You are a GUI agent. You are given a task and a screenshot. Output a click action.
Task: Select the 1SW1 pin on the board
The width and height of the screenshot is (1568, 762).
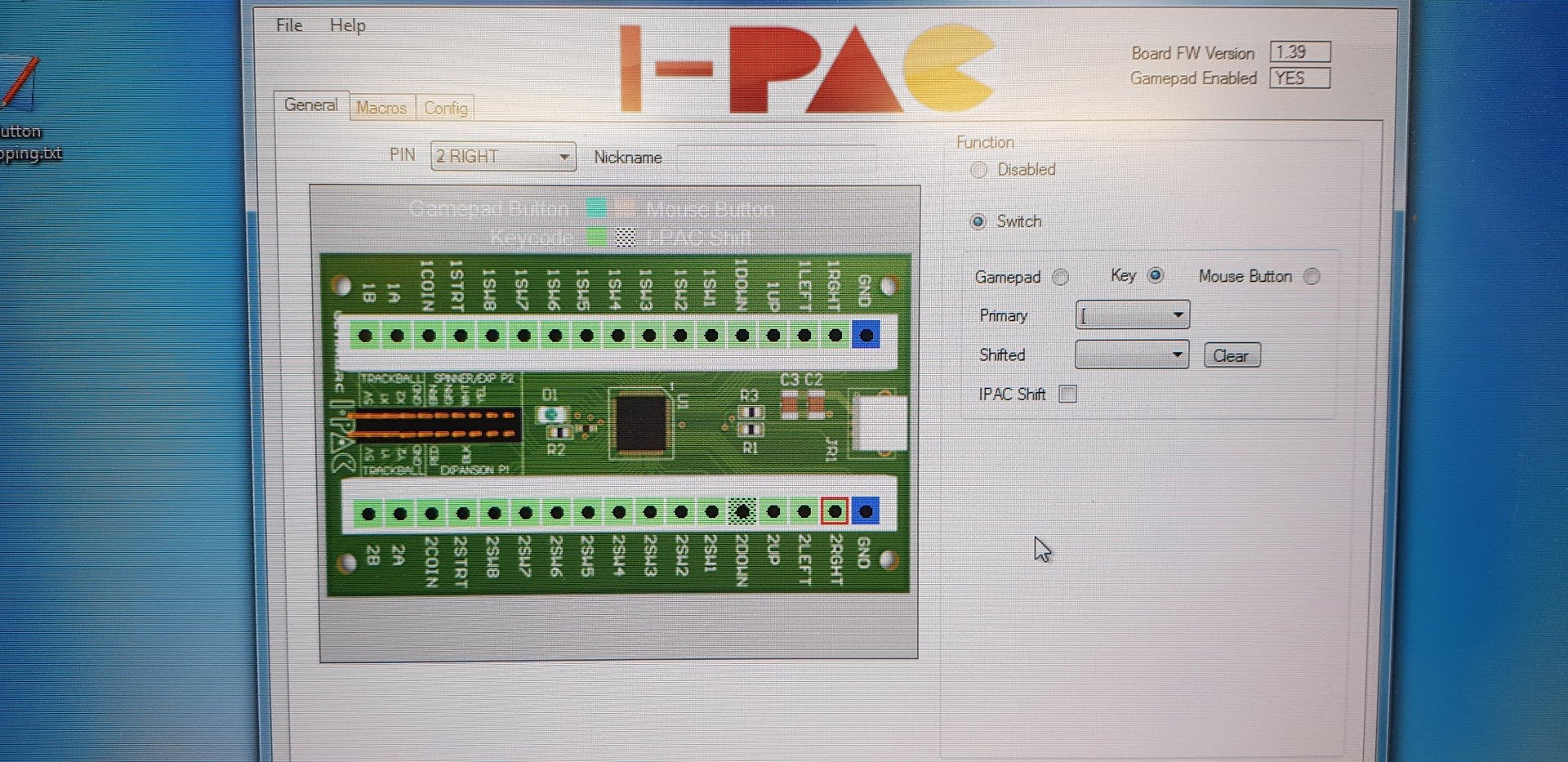(x=711, y=335)
